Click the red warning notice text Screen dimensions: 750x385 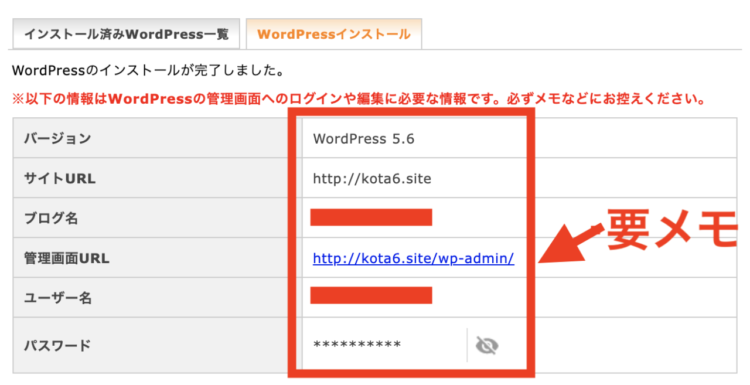(359, 99)
